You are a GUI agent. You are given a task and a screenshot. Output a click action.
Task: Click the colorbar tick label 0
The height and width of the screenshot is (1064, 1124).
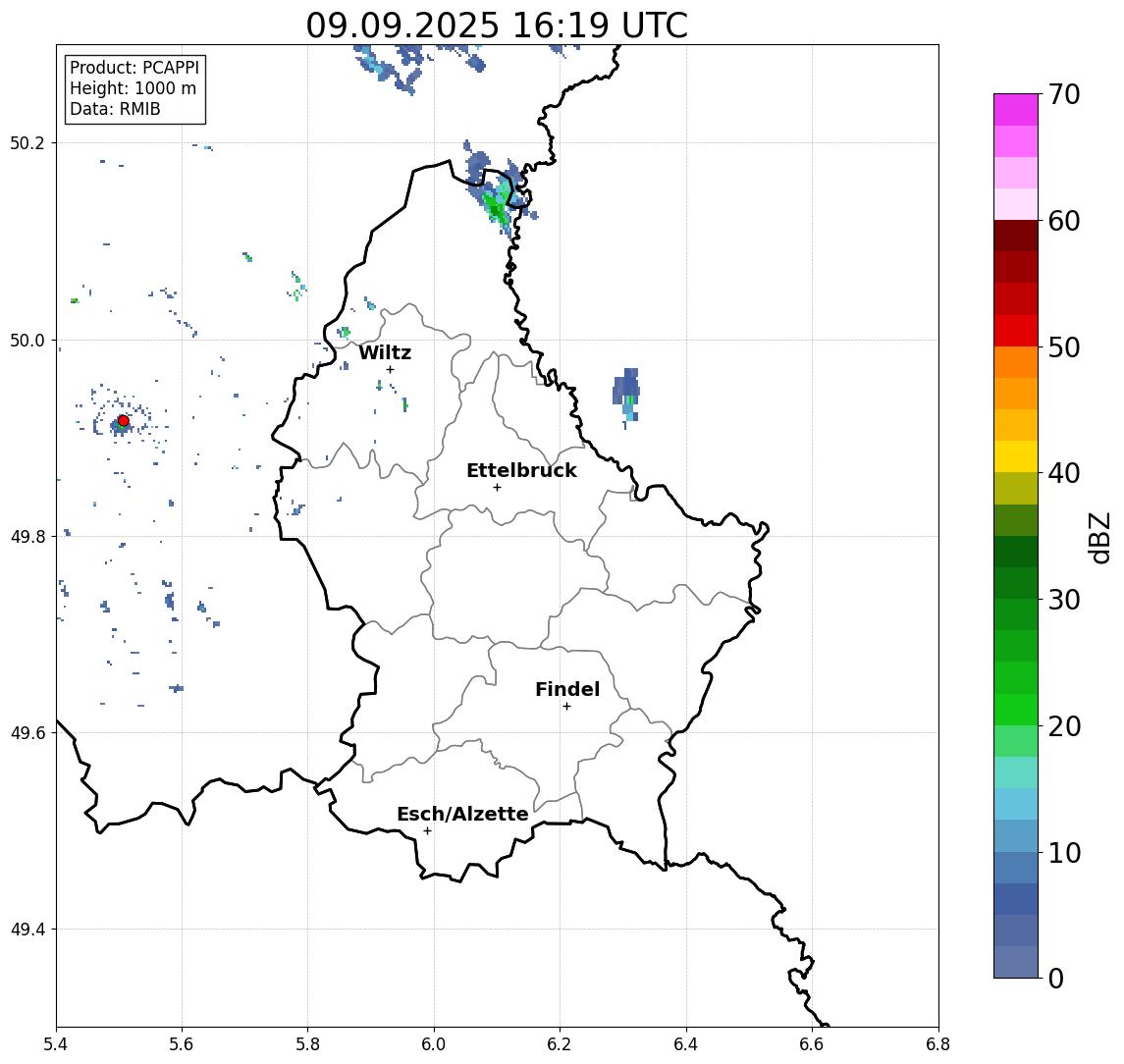(x=1056, y=979)
